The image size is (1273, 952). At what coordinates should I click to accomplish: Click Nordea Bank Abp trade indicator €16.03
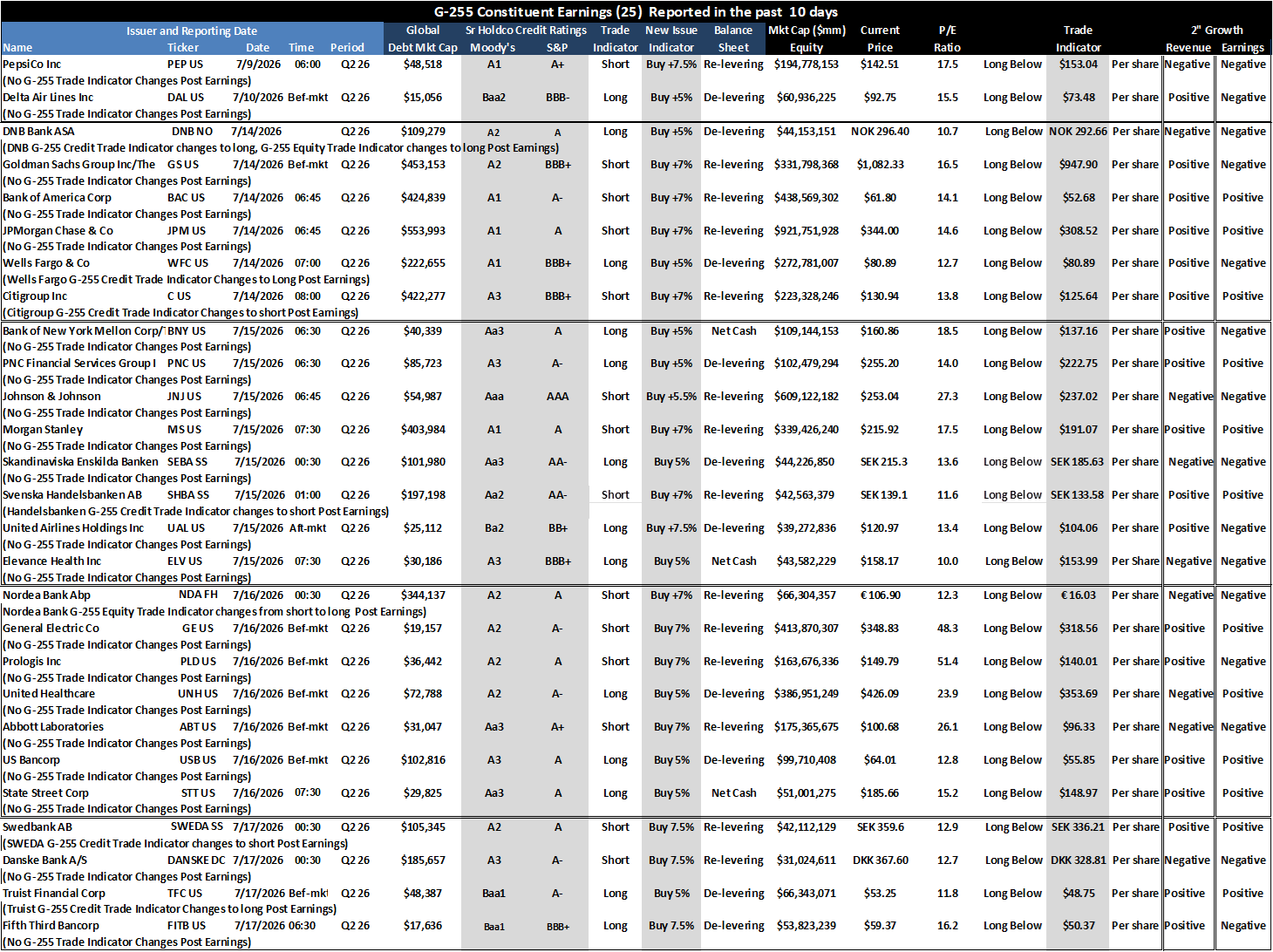[1079, 595]
